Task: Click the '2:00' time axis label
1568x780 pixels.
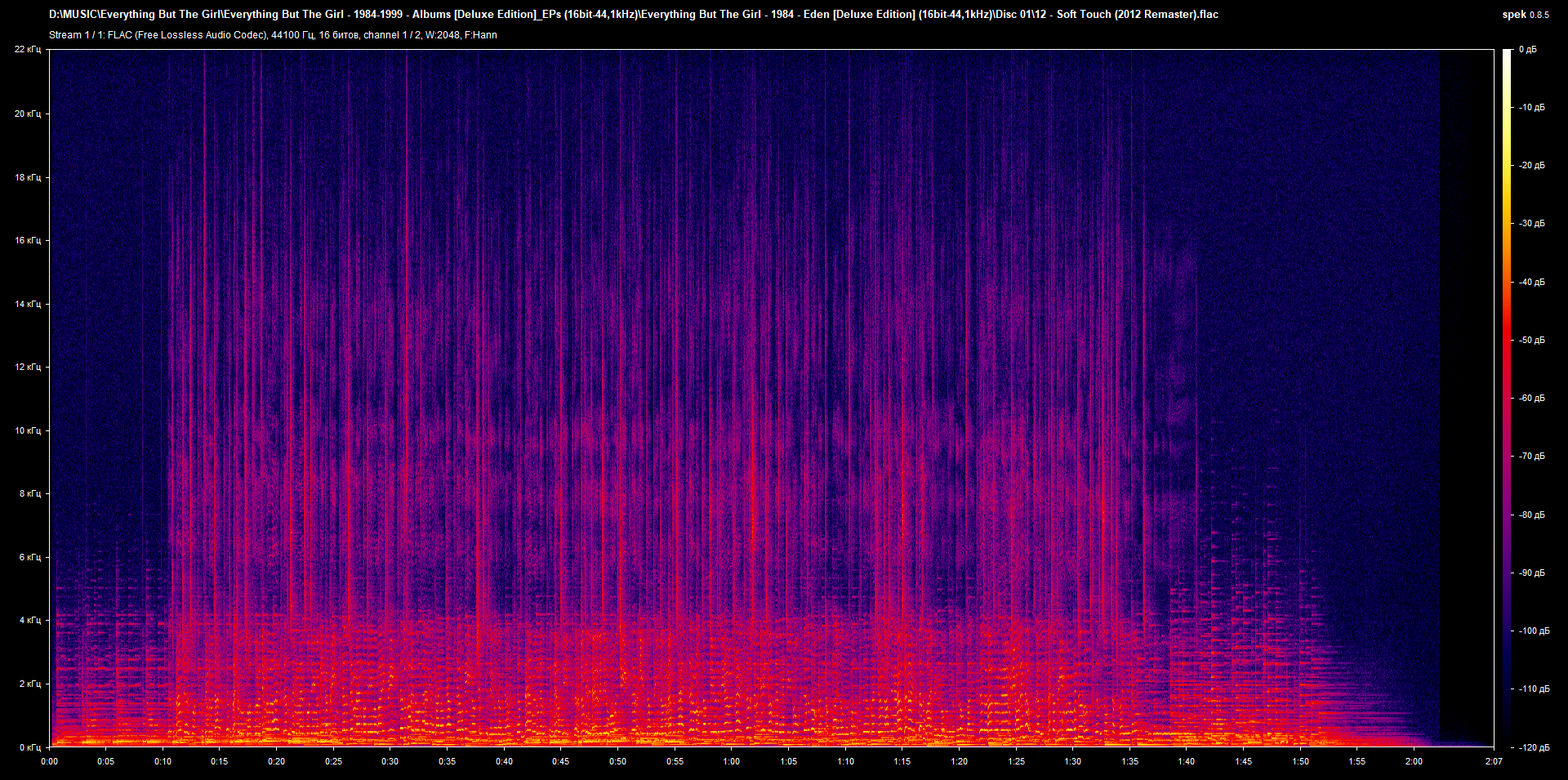Action: tap(1414, 761)
